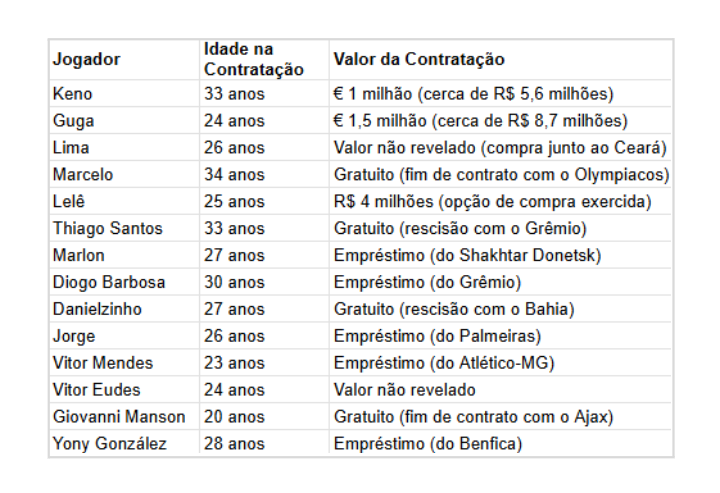Click Vitor Eudes' Valor não revelado cell
Image resolution: width=720 pixels, height=493 pixels.
pos(501,390)
